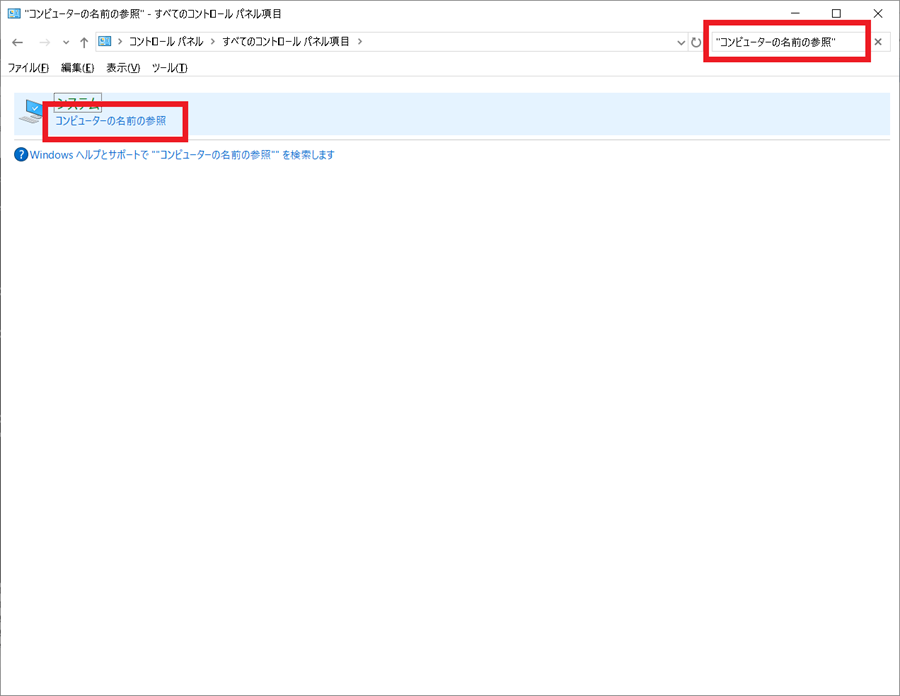Open the ファイル(F) menu
The height and width of the screenshot is (696, 900).
28,68
